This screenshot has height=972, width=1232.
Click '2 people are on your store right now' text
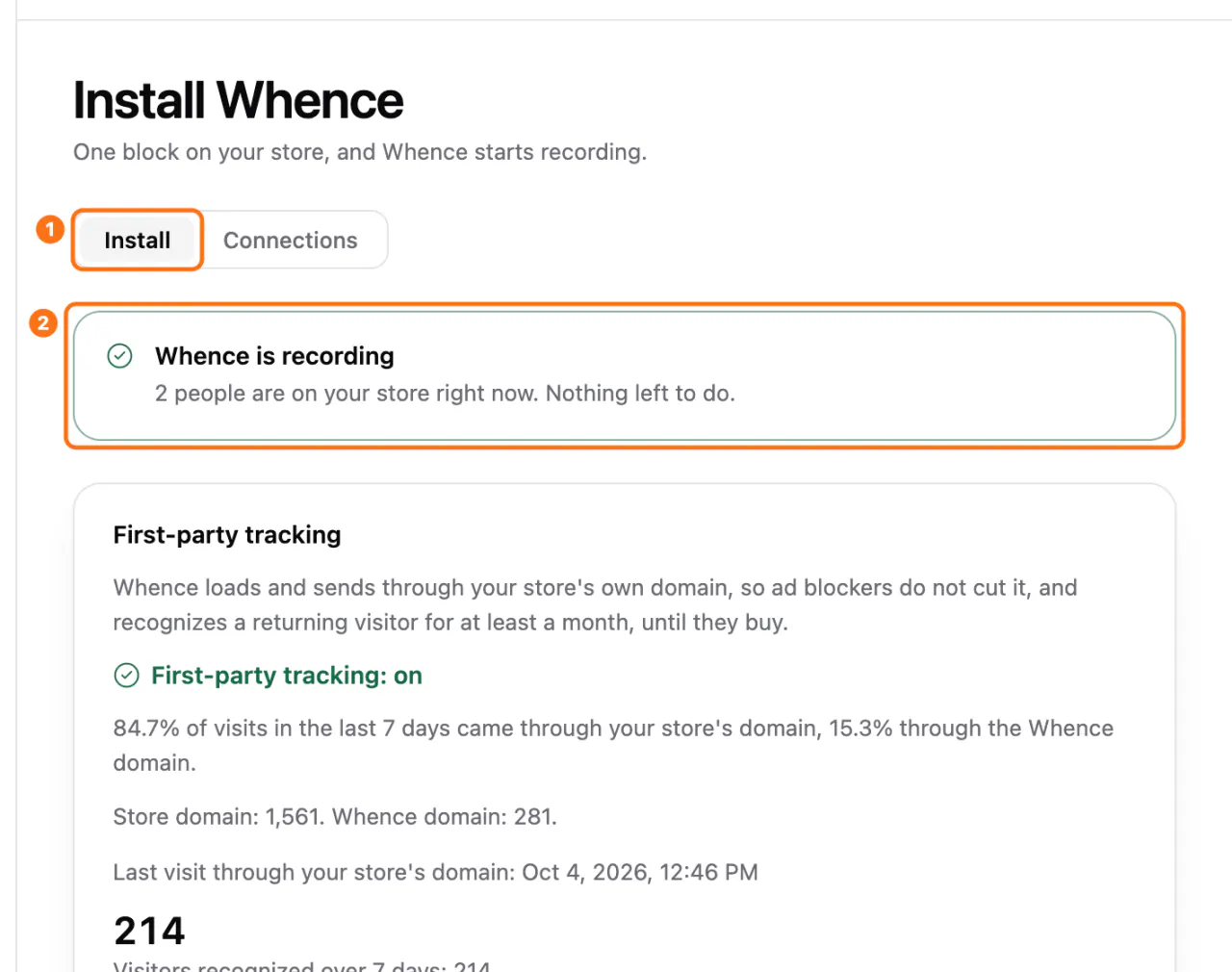point(445,393)
